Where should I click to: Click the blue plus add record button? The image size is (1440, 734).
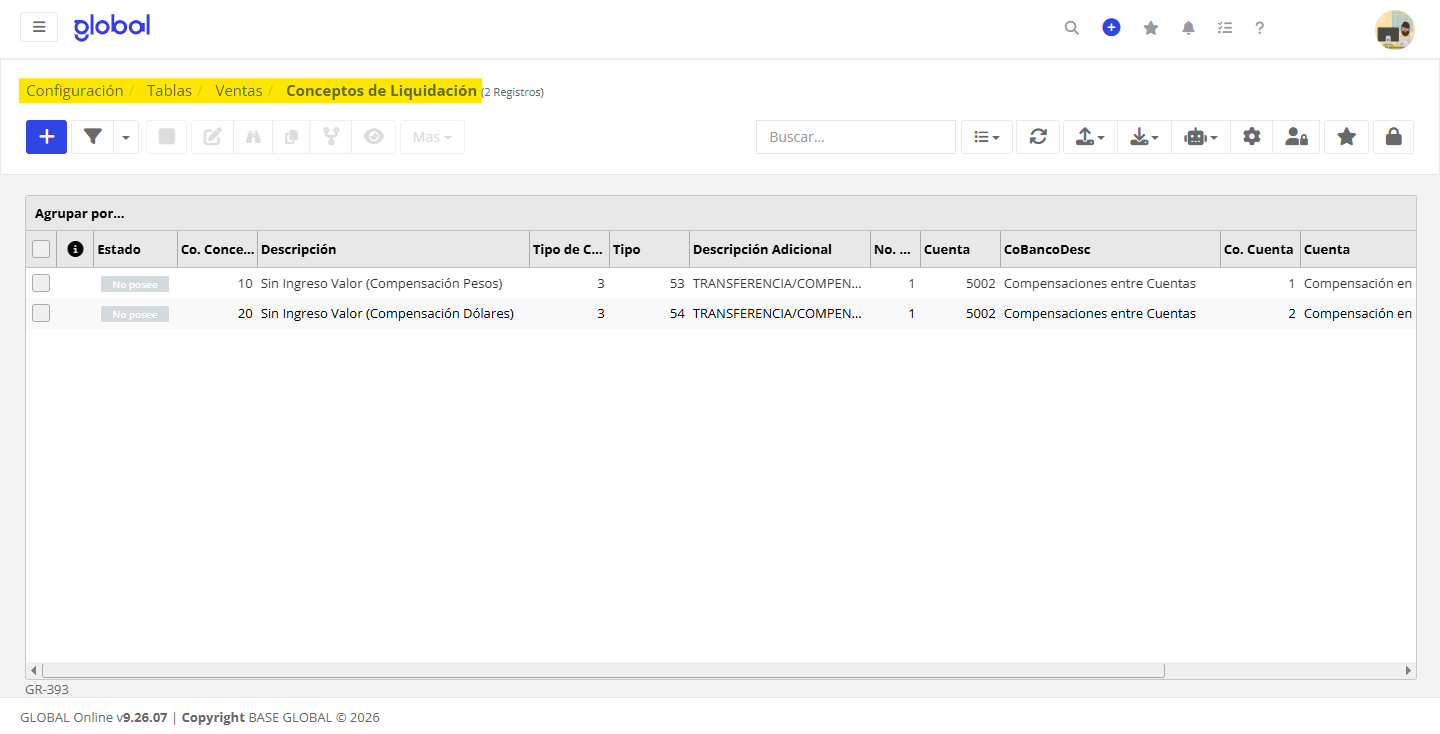46,137
